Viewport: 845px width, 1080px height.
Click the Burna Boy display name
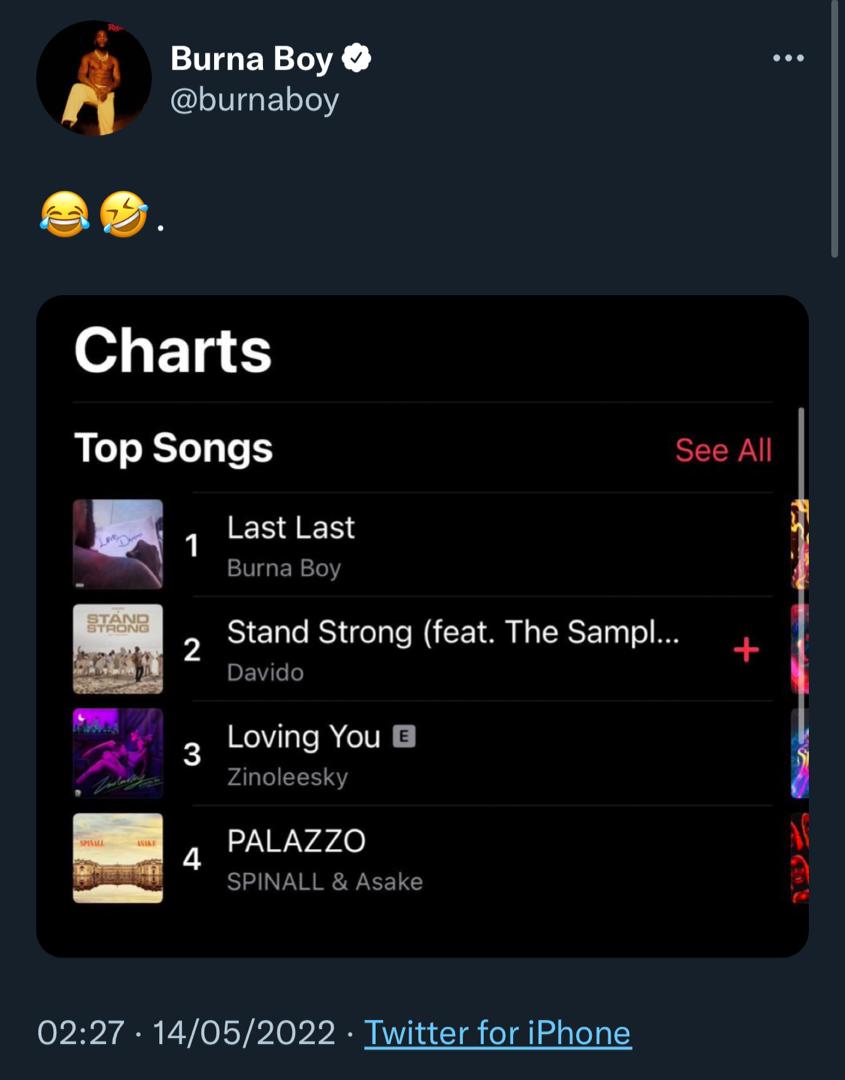tap(251, 59)
